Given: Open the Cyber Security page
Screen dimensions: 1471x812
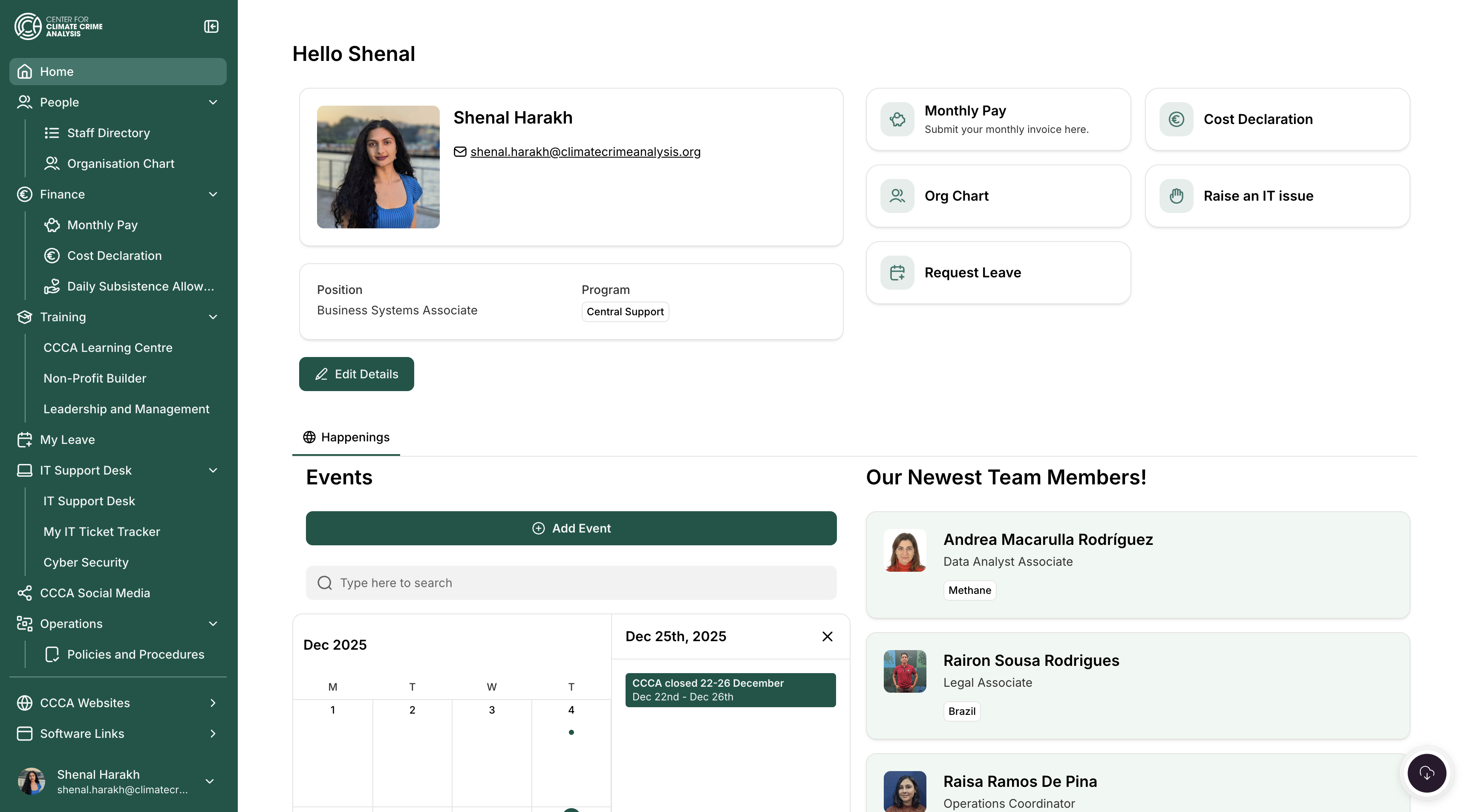Looking at the screenshot, I should (86, 562).
